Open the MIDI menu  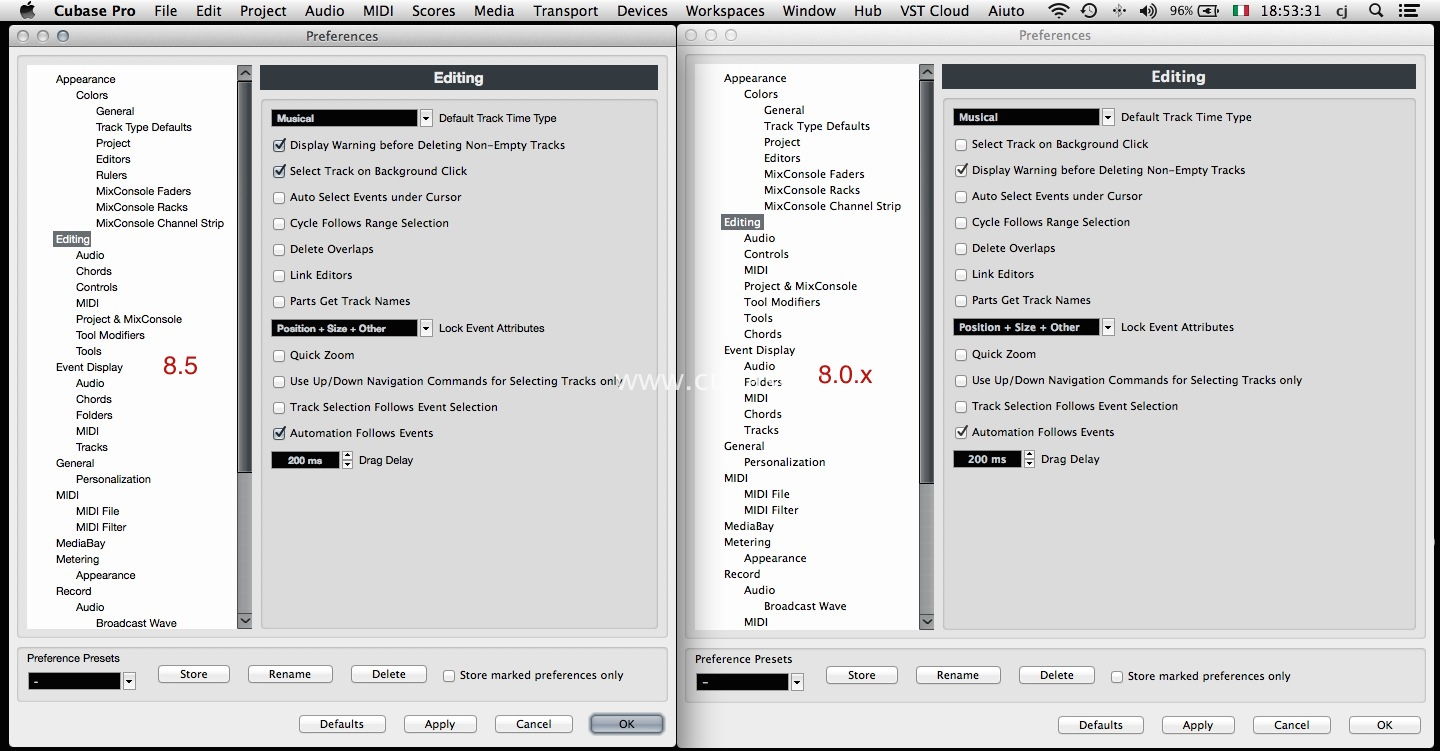pyautogui.click(x=379, y=11)
